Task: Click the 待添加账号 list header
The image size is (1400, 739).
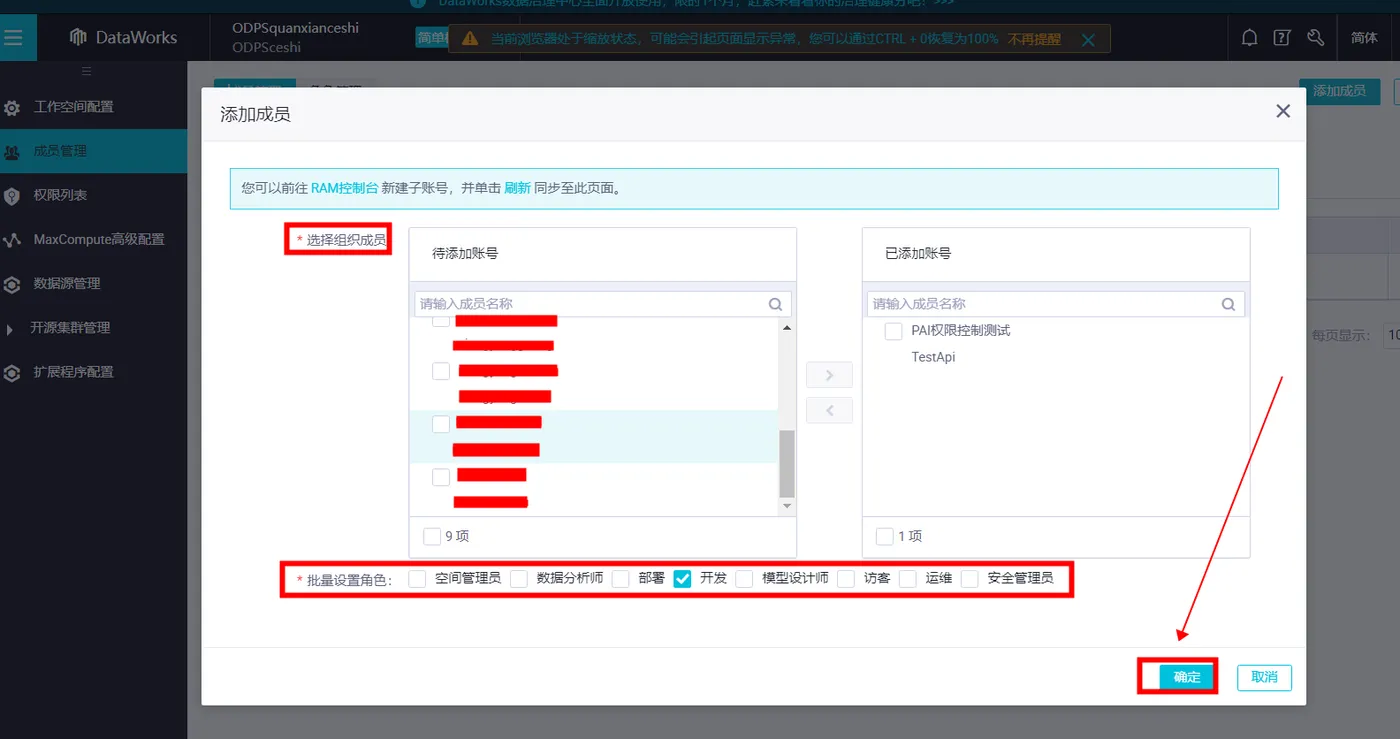Action: (x=603, y=254)
